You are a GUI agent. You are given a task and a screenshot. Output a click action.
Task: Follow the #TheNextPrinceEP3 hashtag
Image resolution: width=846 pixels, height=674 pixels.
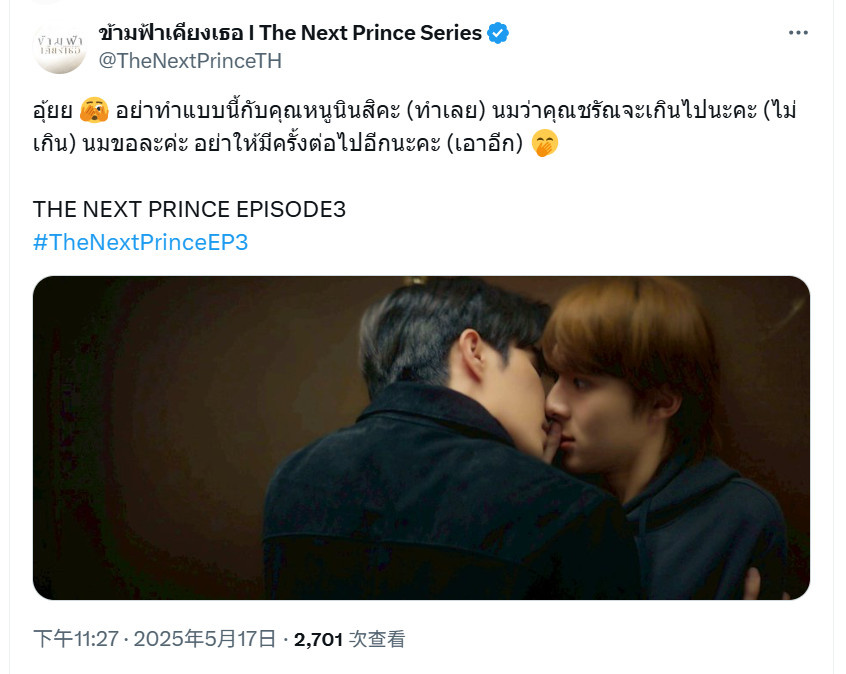tap(140, 242)
